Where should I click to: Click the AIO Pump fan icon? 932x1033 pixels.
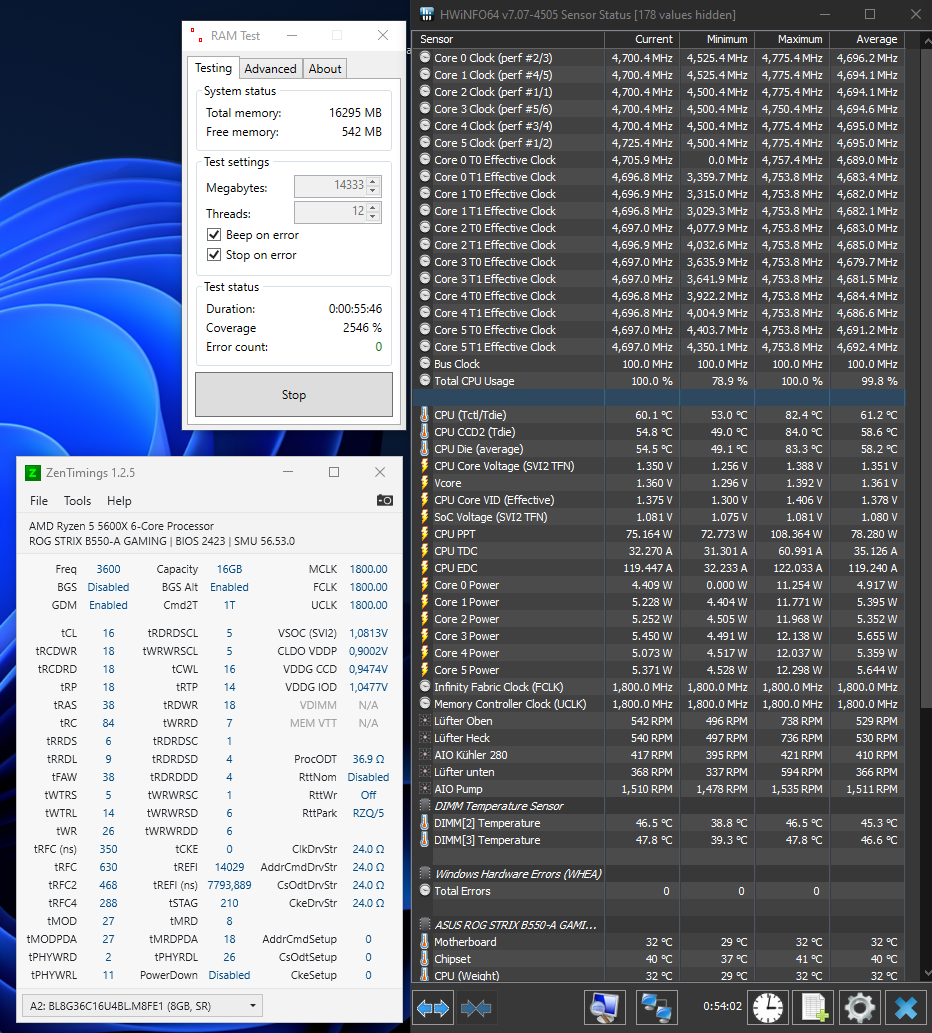(x=425, y=789)
